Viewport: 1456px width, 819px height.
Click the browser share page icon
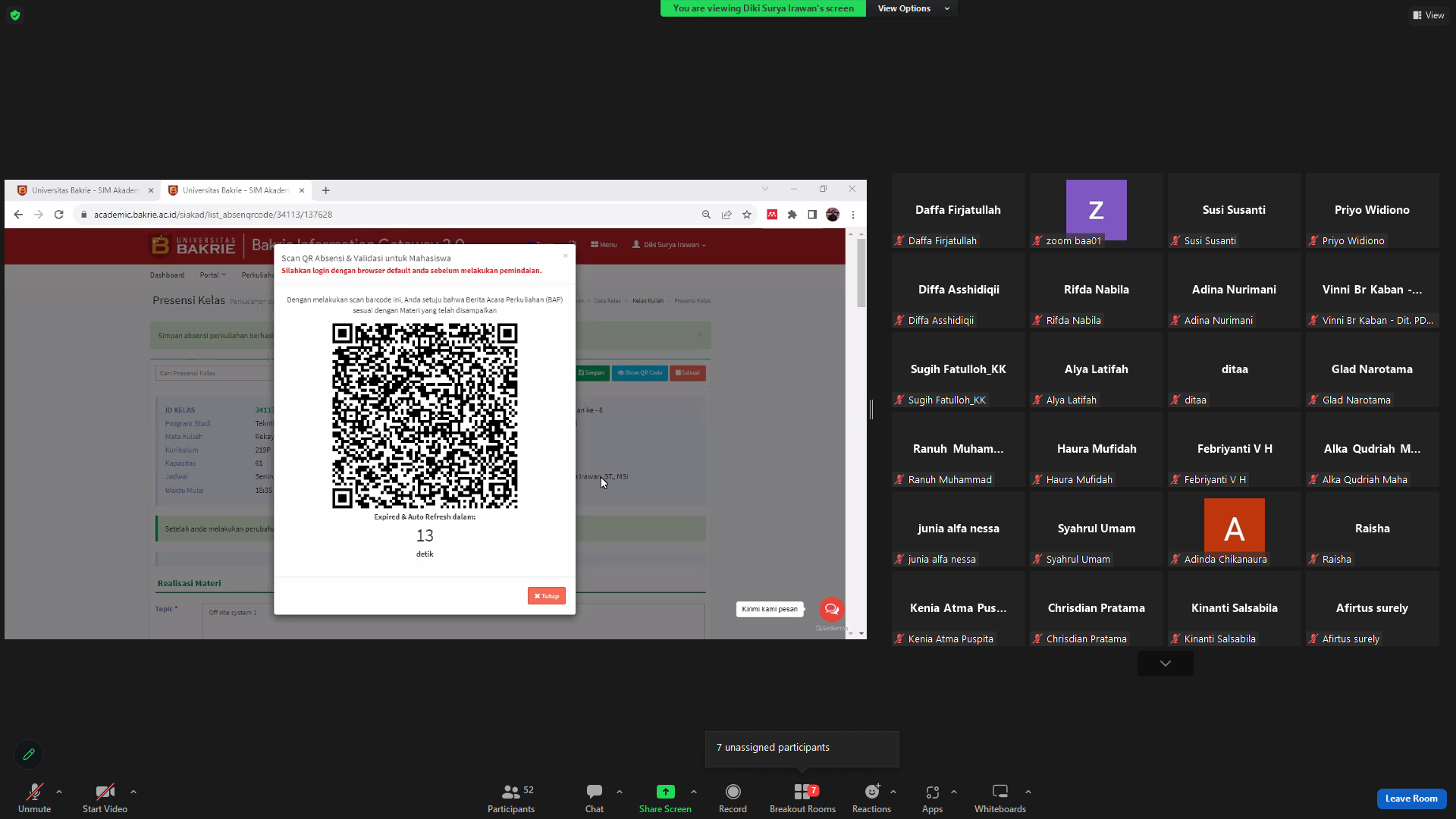[x=726, y=215]
